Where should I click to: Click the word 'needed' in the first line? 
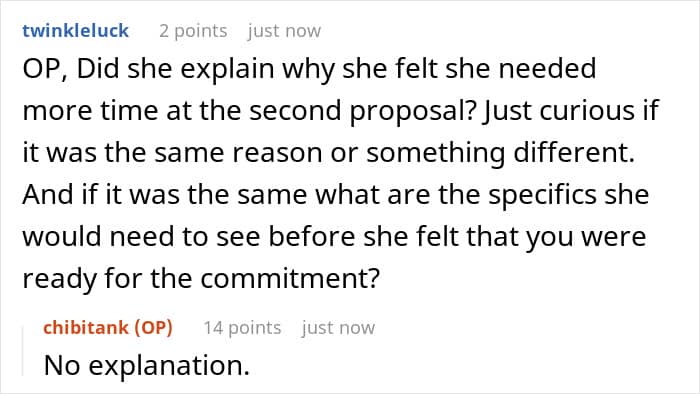point(547,69)
